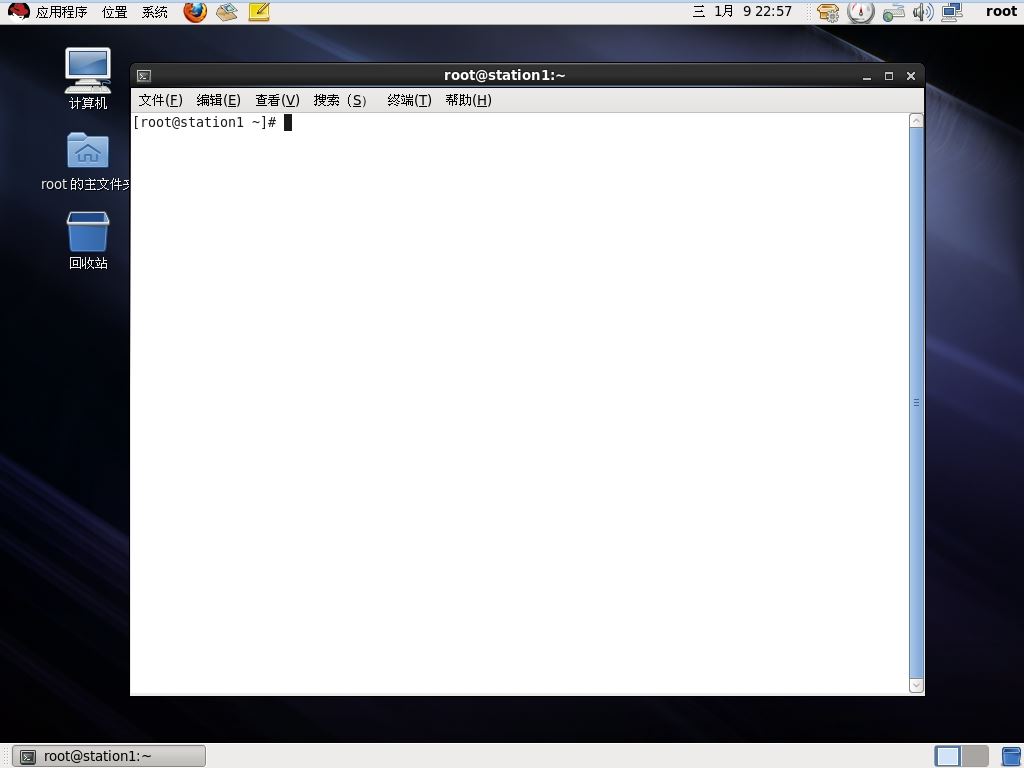
Task: Open the 搜索(S) menu in terminal
Action: (x=340, y=100)
